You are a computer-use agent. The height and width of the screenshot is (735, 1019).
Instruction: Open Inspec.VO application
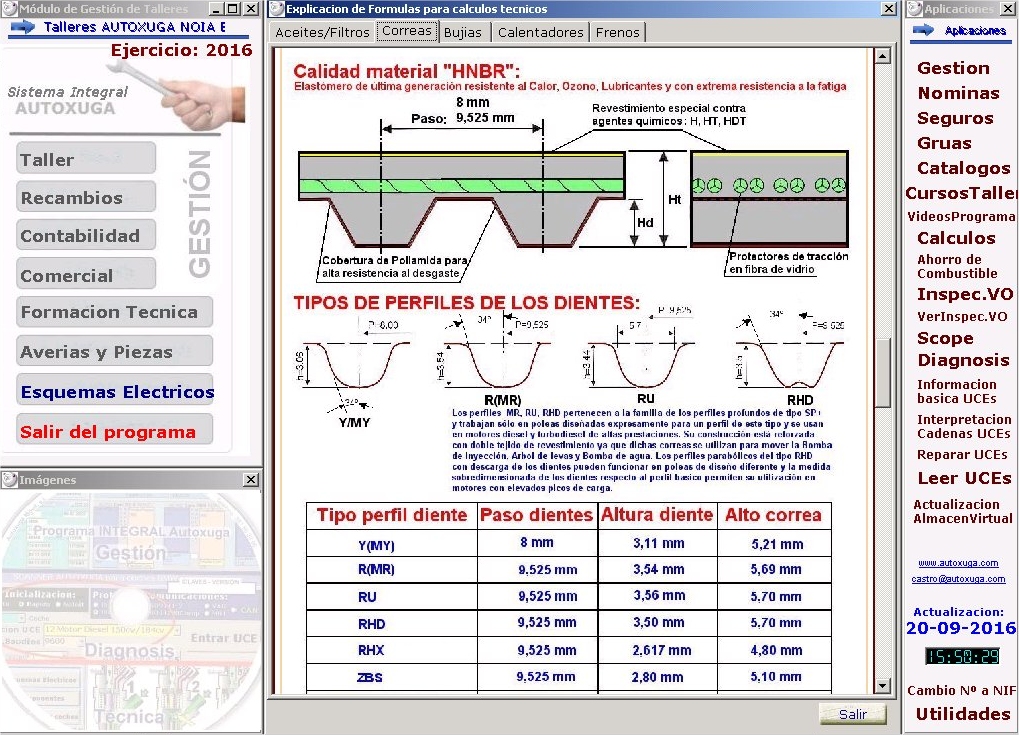tap(965, 294)
